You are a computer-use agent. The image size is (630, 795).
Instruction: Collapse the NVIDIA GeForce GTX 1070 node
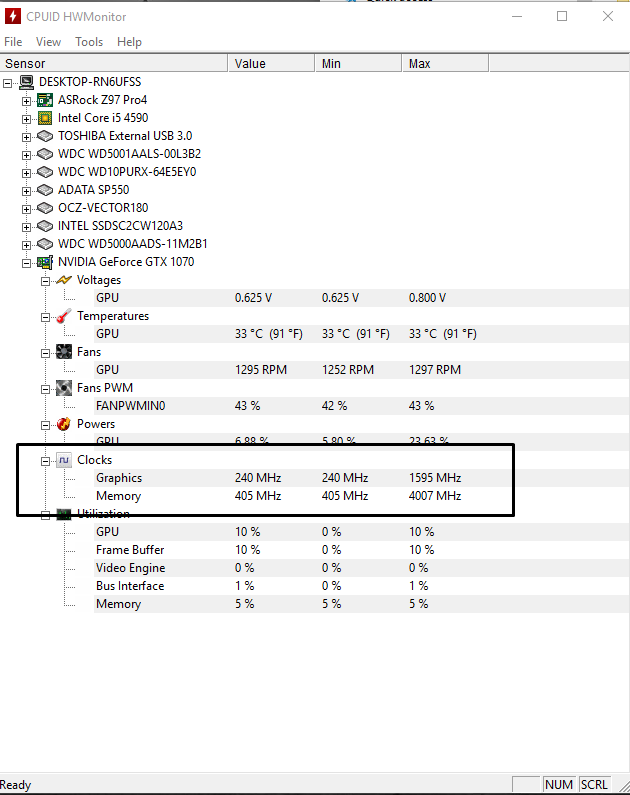coord(27,262)
